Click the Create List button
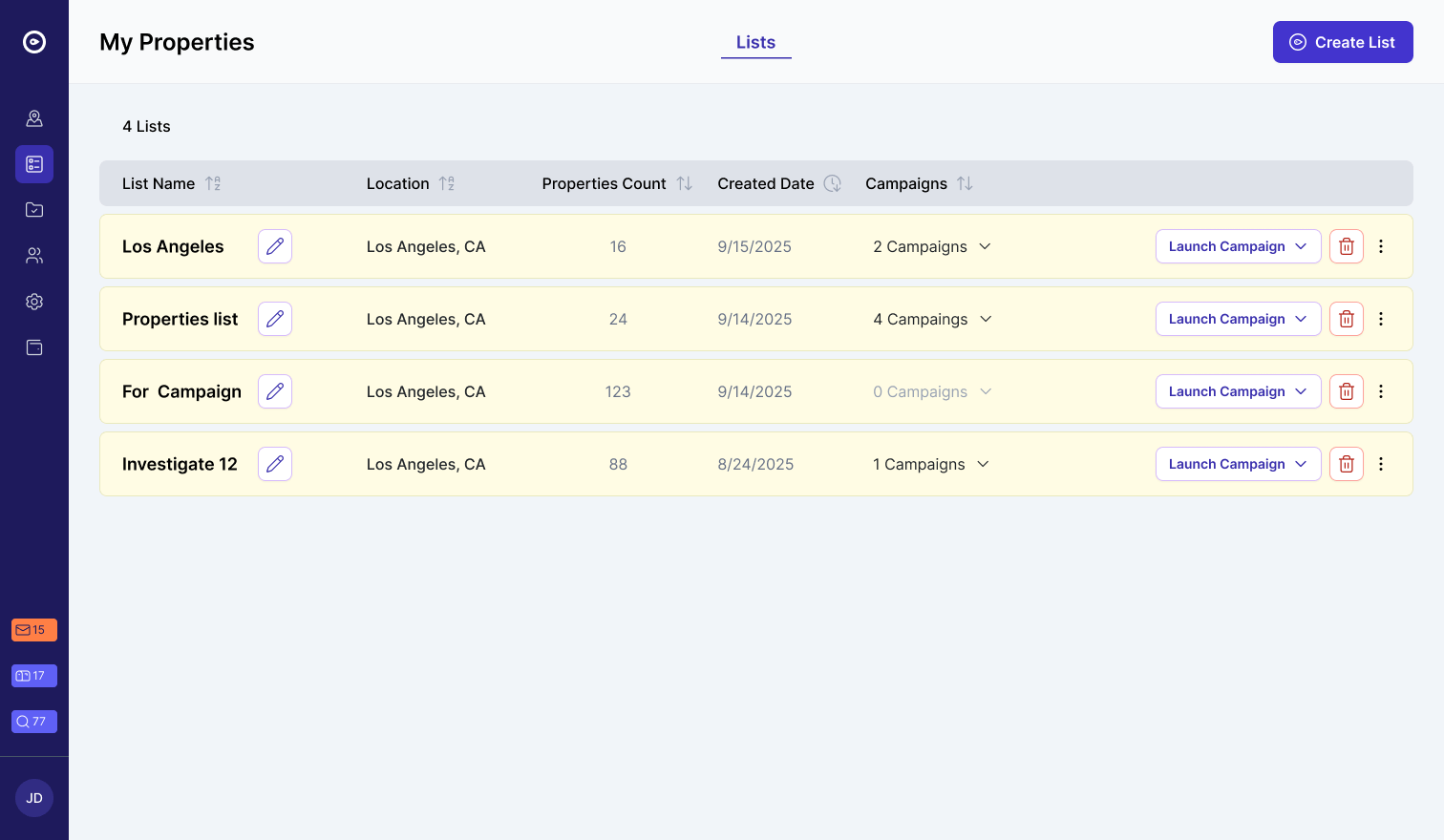This screenshot has width=1444, height=840. (x=1343, y=42)
